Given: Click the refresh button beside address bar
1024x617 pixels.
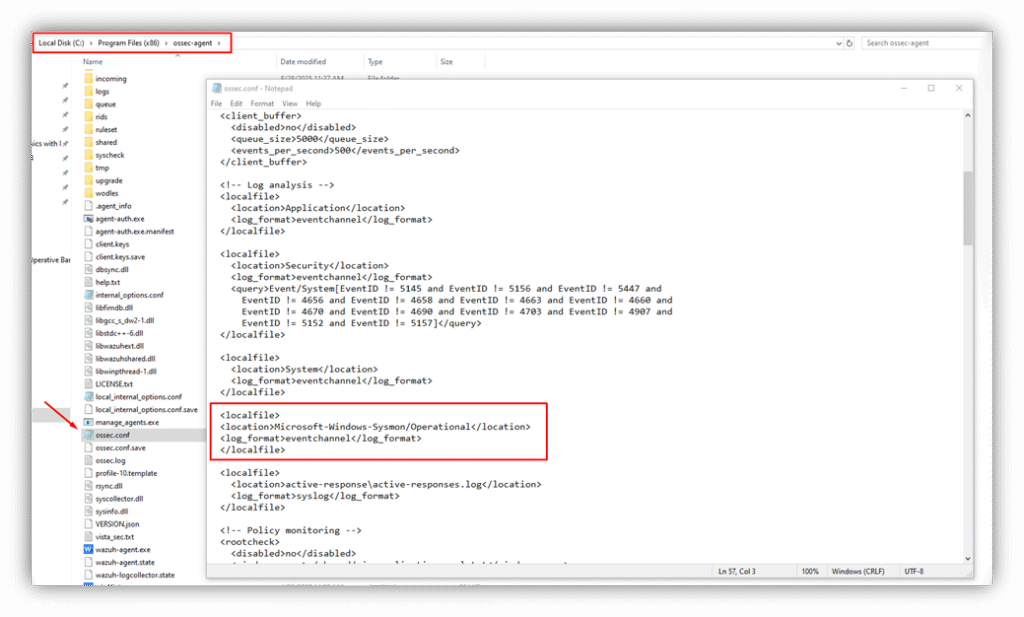Looking at the screenshot, I should coord(850,43).
